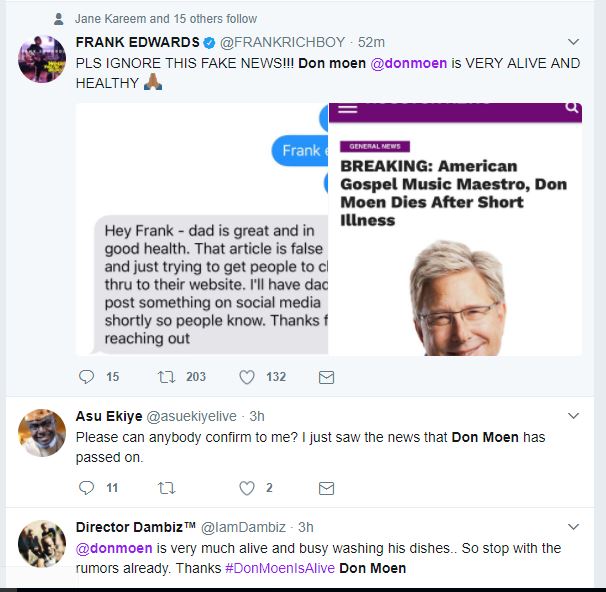
Task: Share Asu Ekiye's tweet by message
Action: [326, 488]
